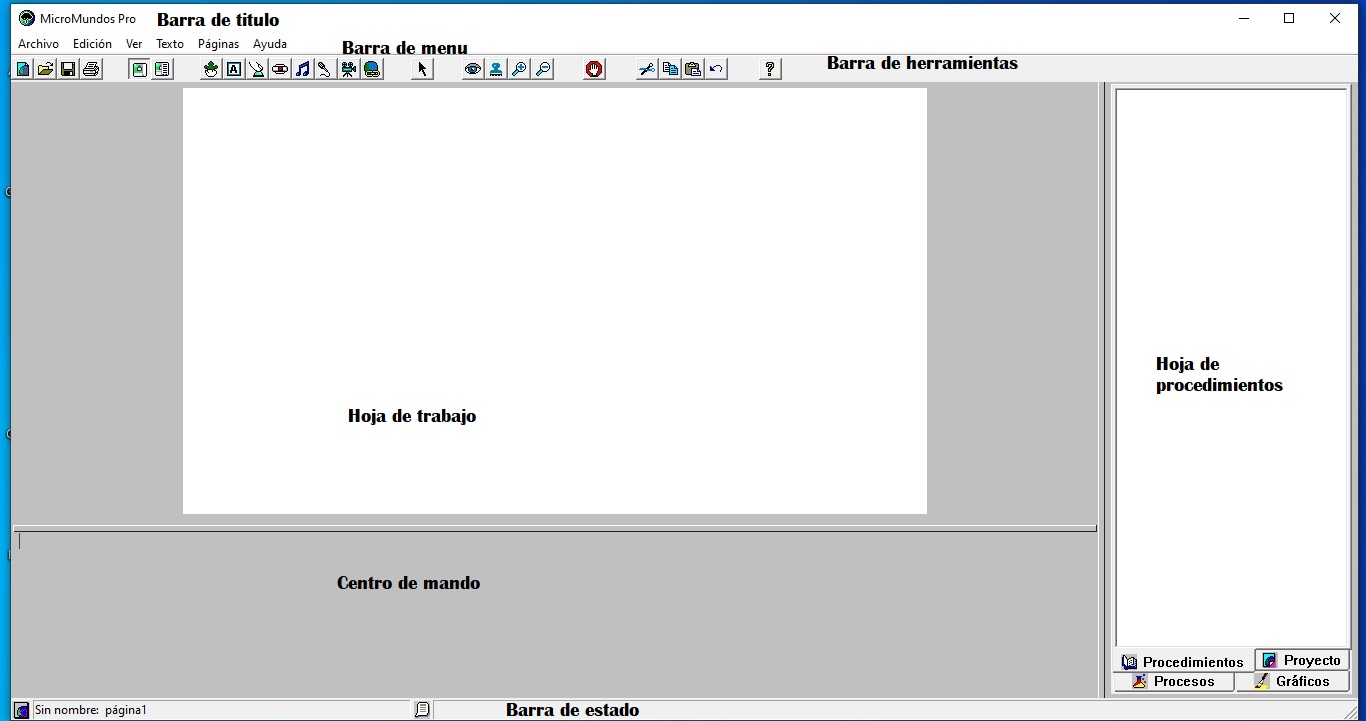This screenshot has height=721, width=1366.
Task: Create a new project from the toolbar
Action: [x=23, y=69]
